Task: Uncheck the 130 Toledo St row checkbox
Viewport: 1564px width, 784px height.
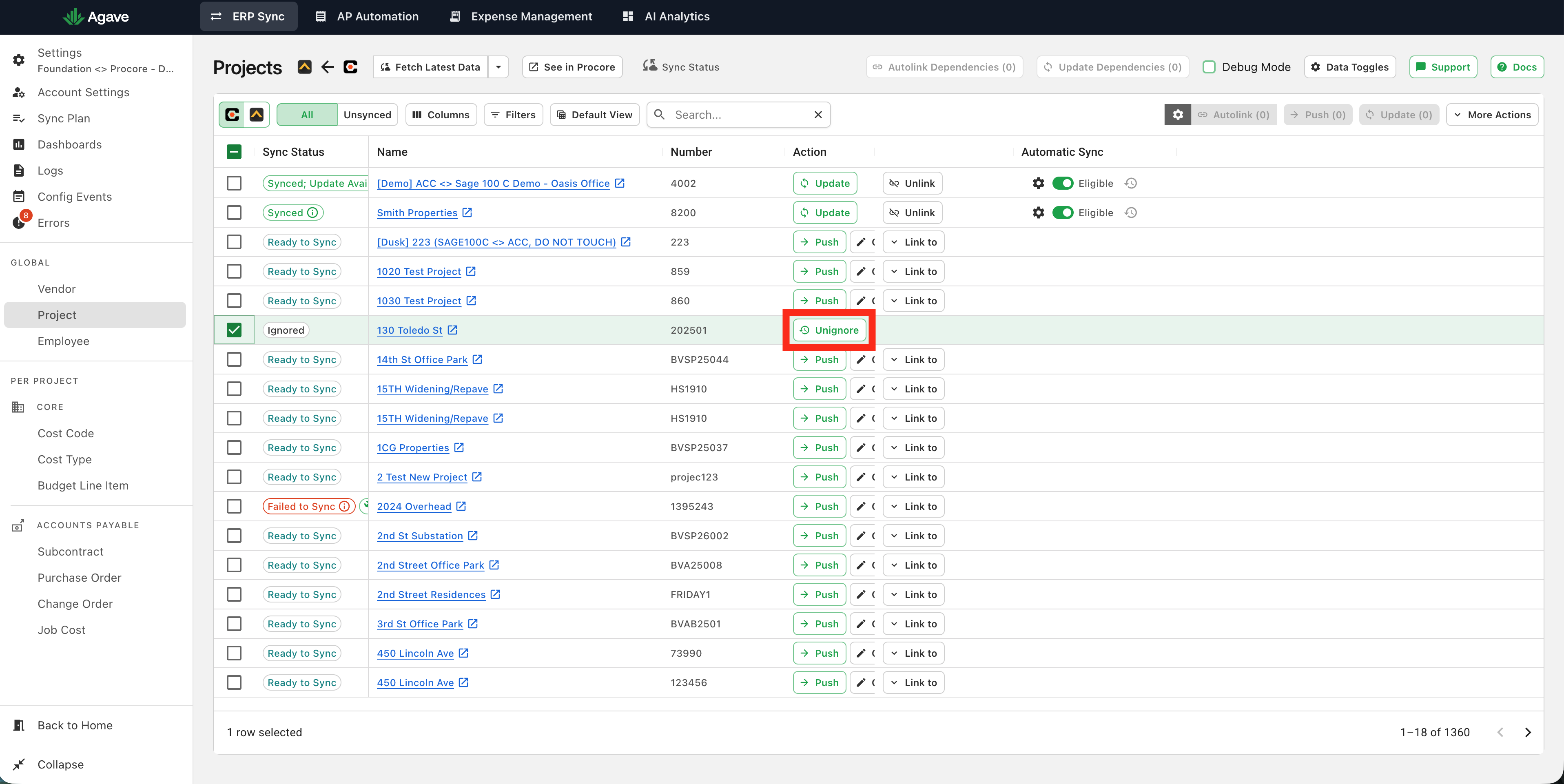Action: tap(234, 330)
